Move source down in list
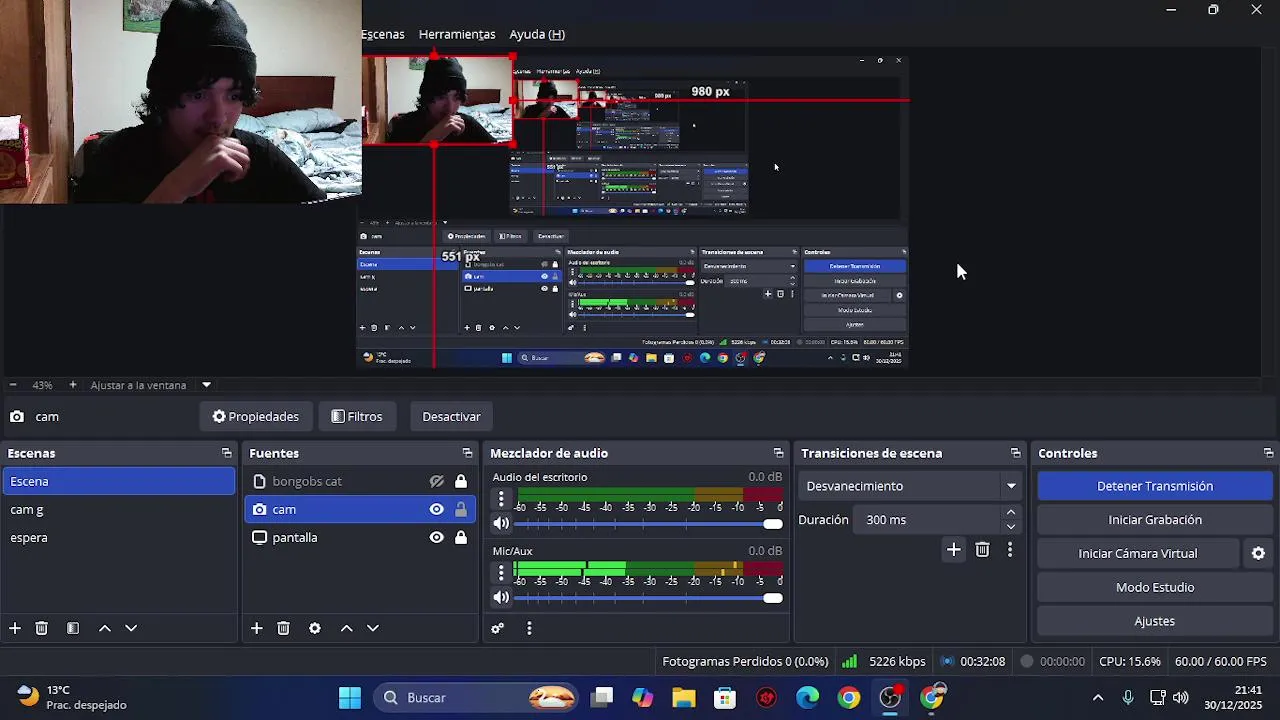The height and width of the screenshot is (720, 1280). [373, 628]
